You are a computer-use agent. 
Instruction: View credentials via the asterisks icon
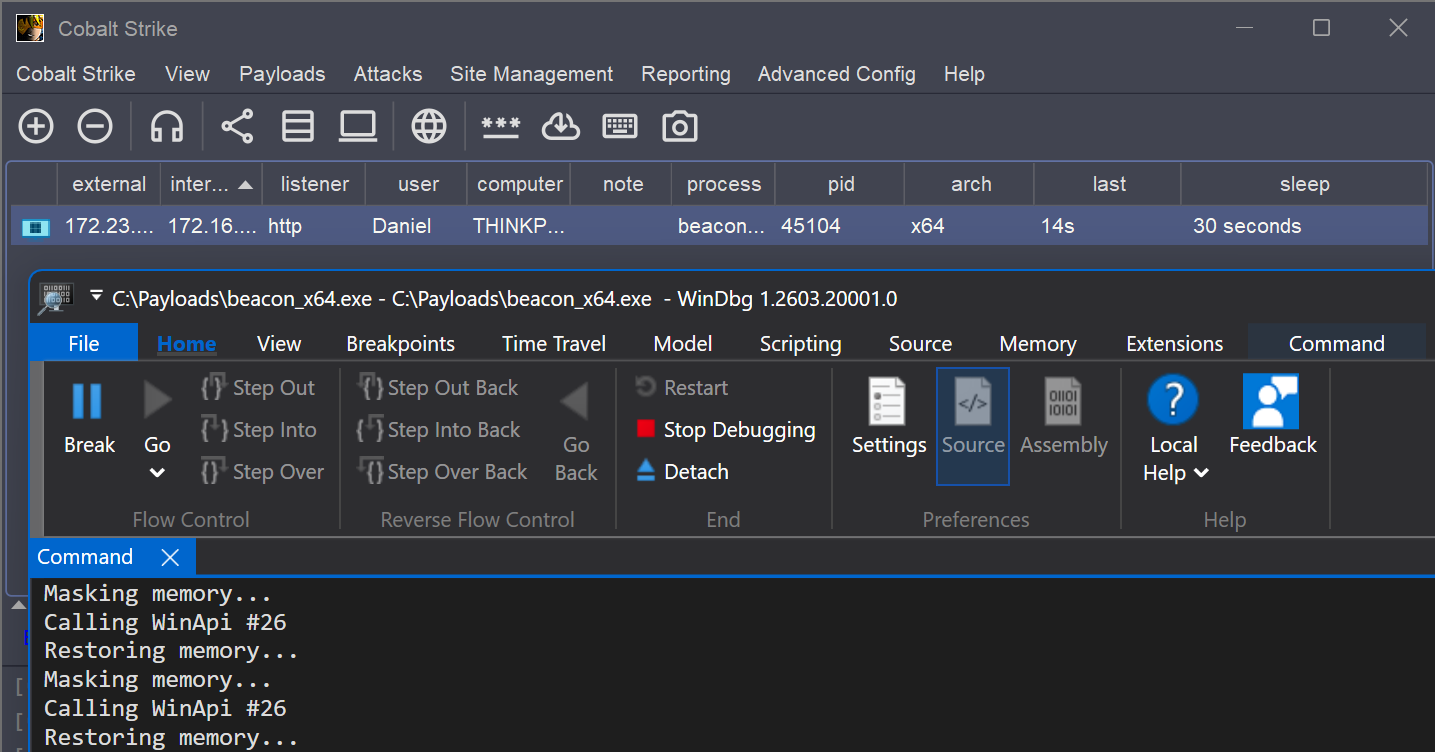pyautogui.click(x=501, y=127)
